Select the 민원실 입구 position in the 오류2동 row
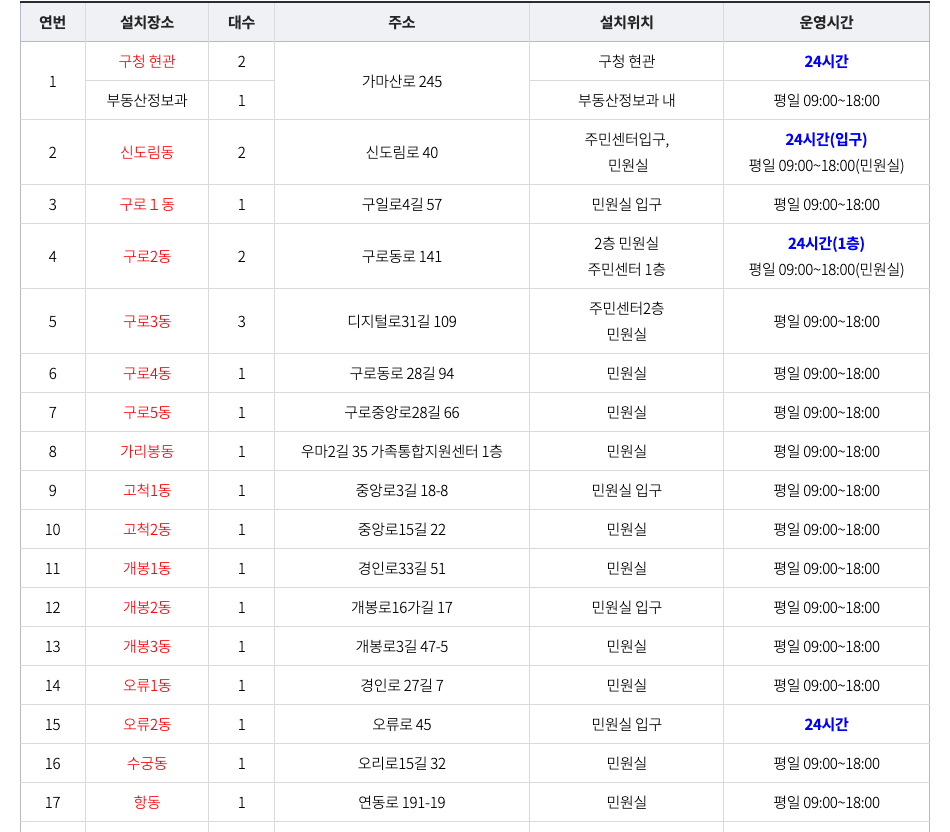 click(626, 724)
